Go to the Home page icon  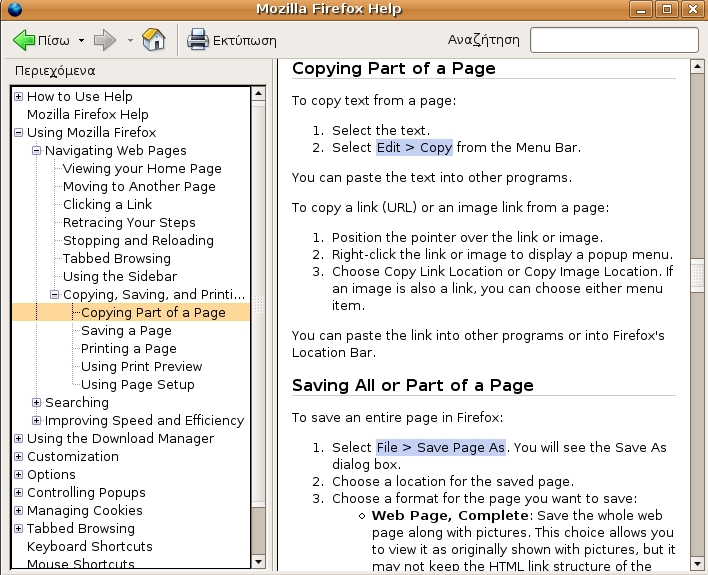tap(154, 39)
